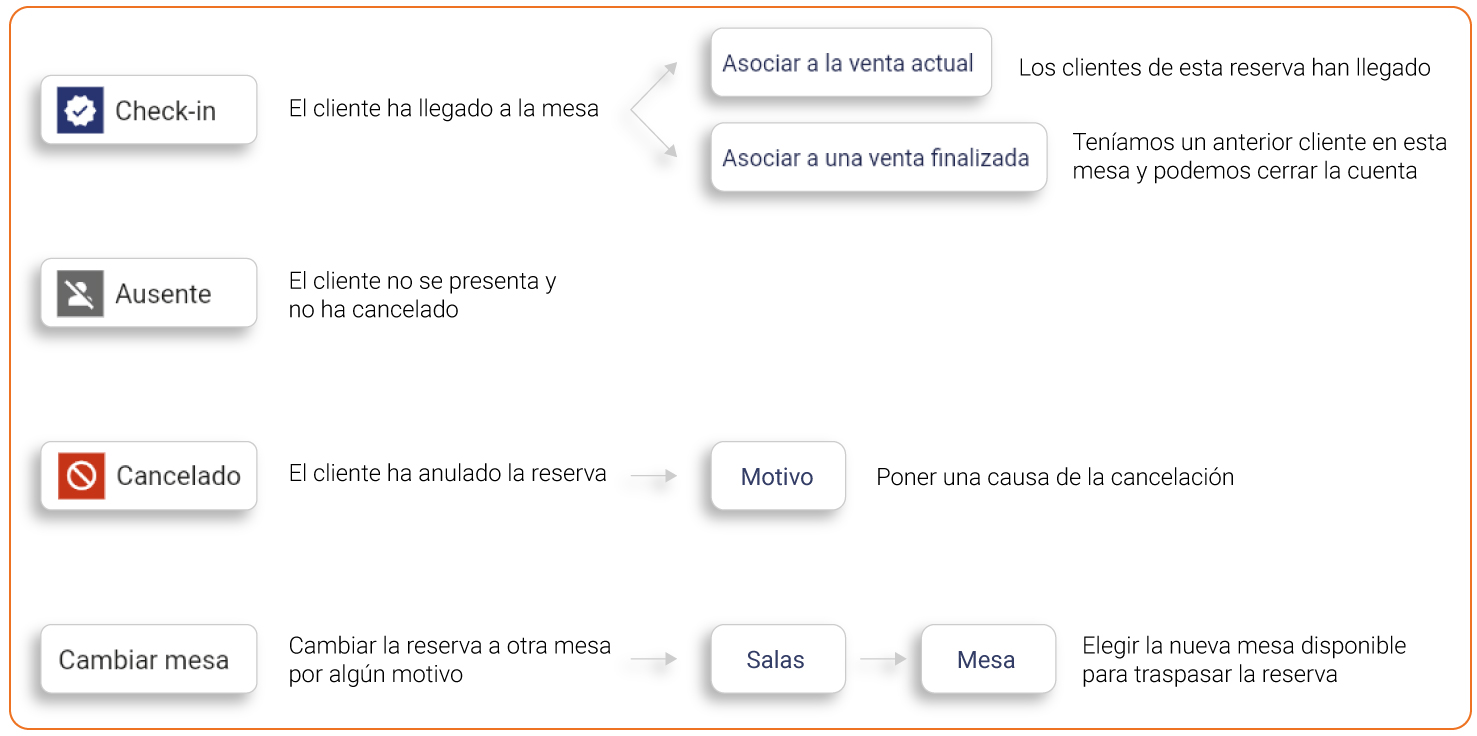Image resolution: width=1477 pixels, height=736 pixels.
Task: Open the Salas selector
Action: point(777,659)
